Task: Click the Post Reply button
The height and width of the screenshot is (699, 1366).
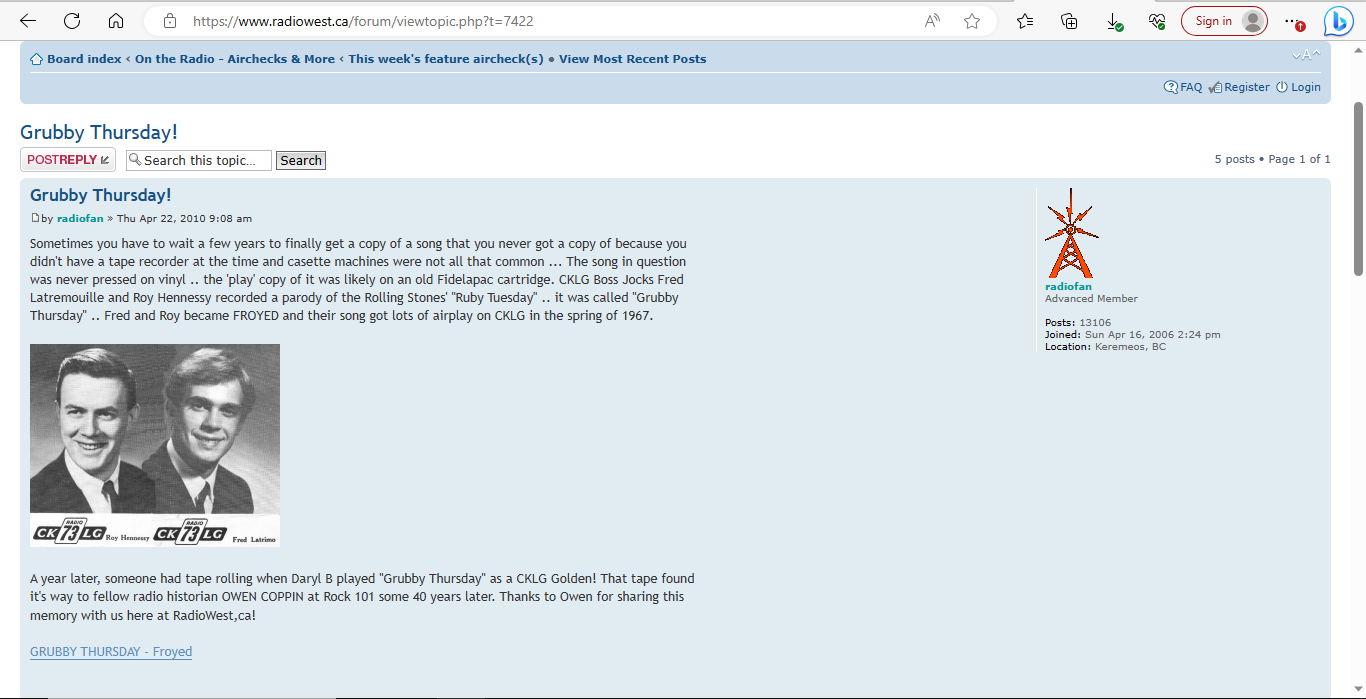Action: click(x=68, y=160)
